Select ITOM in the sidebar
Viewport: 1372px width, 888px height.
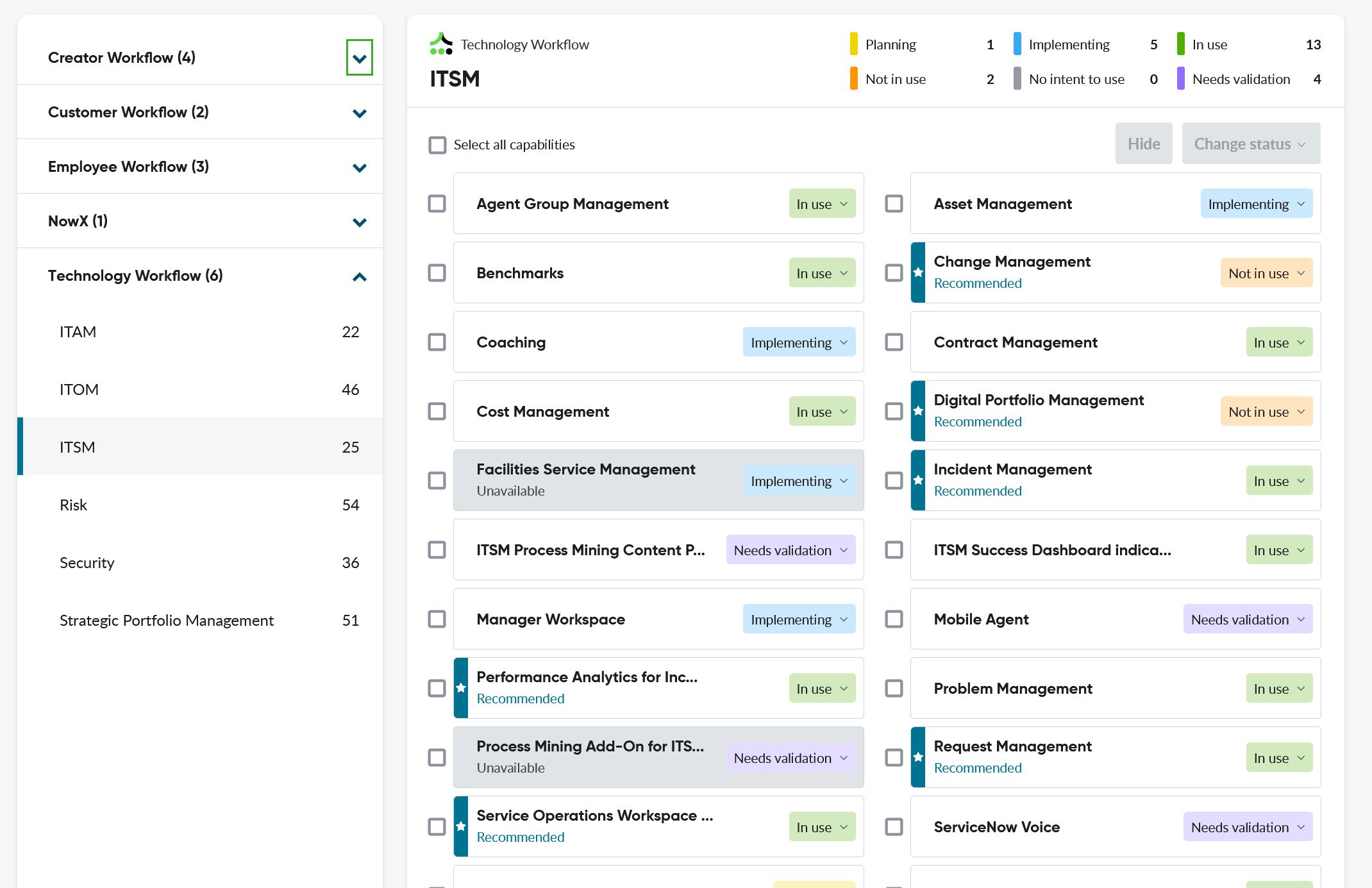point(200,389)
